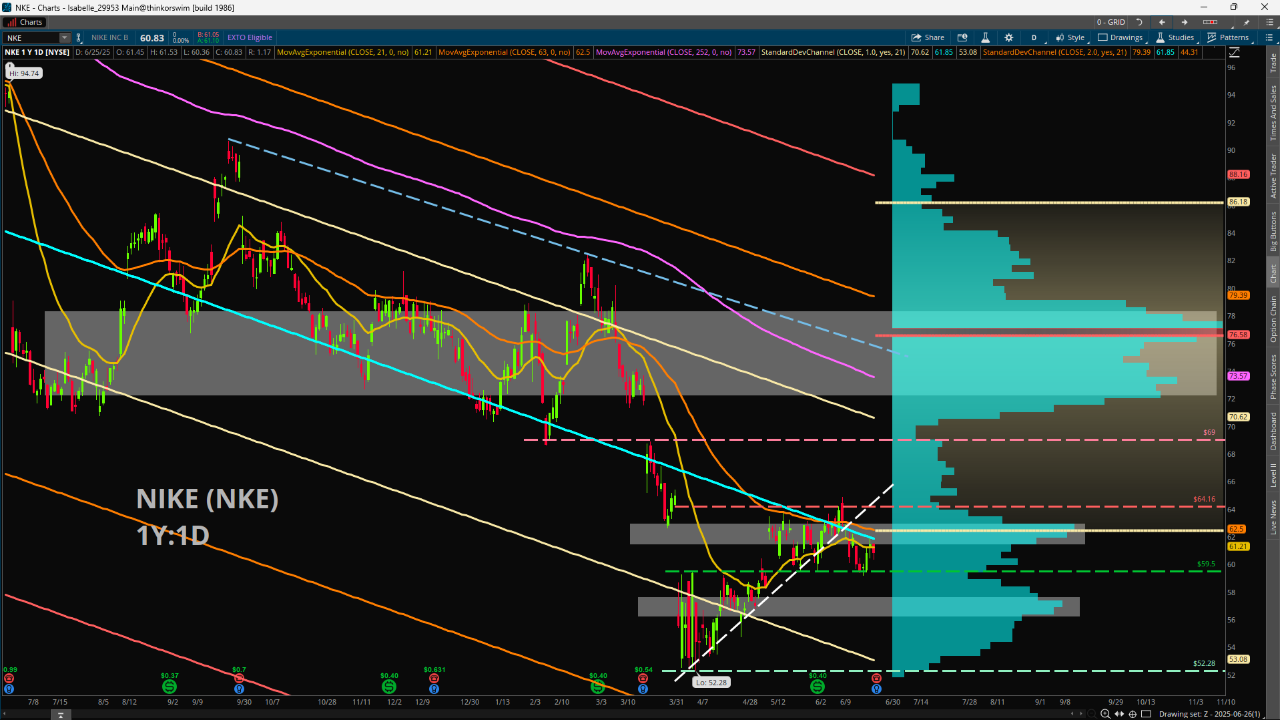Click the 0 - GRID layout selector
The image size is (1280, 720).
[1110, 22]
